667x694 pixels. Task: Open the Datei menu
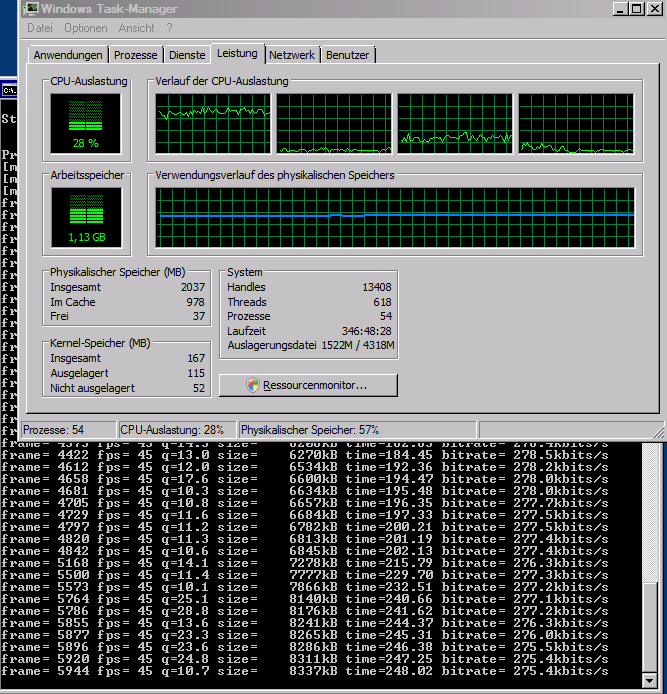[40, 28]
